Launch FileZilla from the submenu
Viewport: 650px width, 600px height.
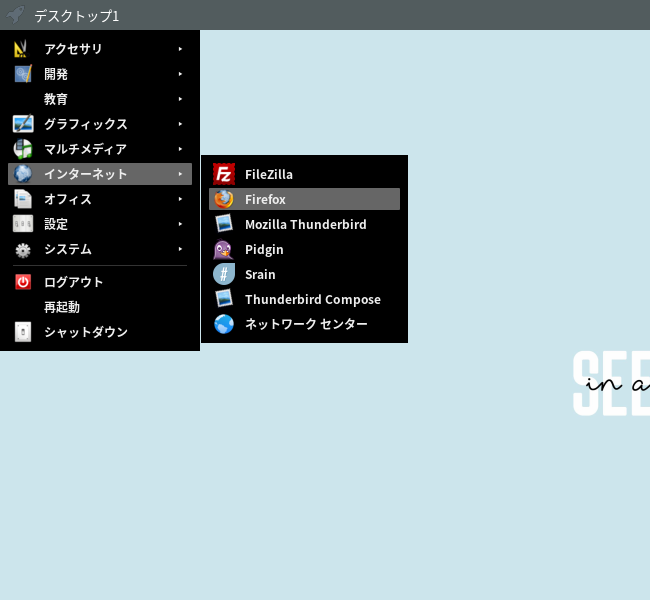tap(304, 174)
